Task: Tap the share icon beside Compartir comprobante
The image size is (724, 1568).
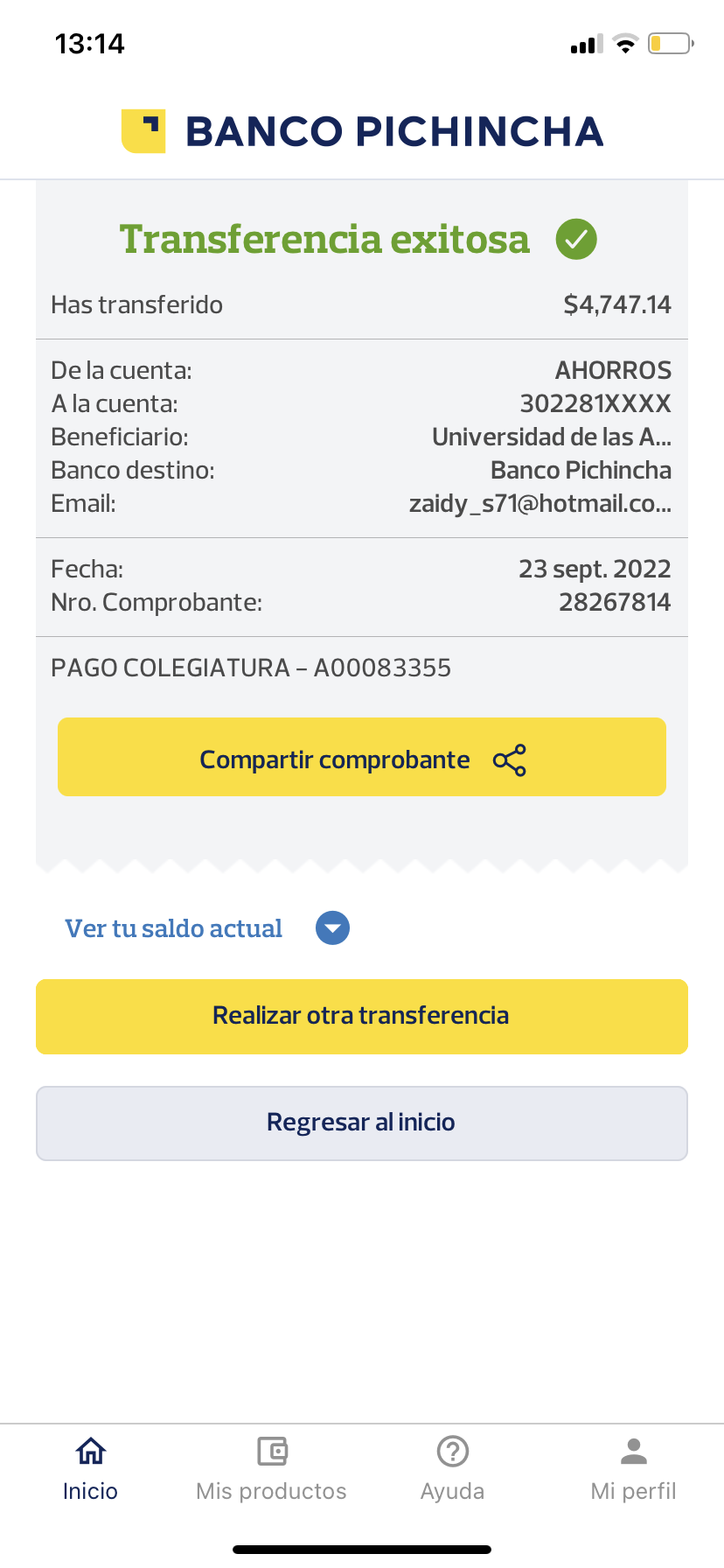Action: [x=510, y=760]
